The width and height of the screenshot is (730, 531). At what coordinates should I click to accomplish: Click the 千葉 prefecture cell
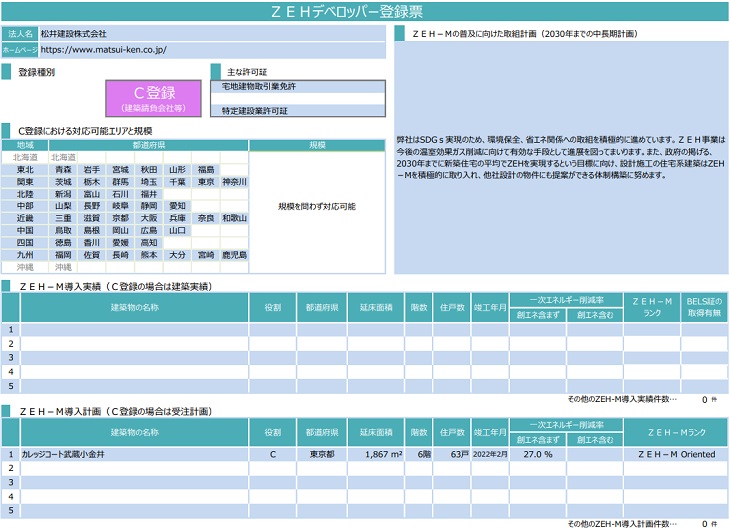pos(177,182)
